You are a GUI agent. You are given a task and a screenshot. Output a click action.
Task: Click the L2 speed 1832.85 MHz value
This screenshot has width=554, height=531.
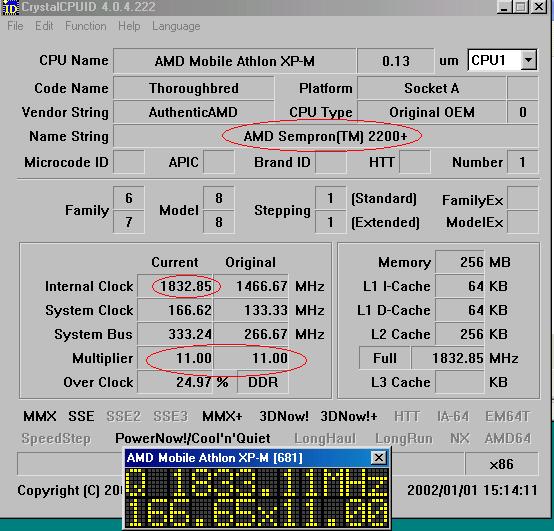[448, 358]
